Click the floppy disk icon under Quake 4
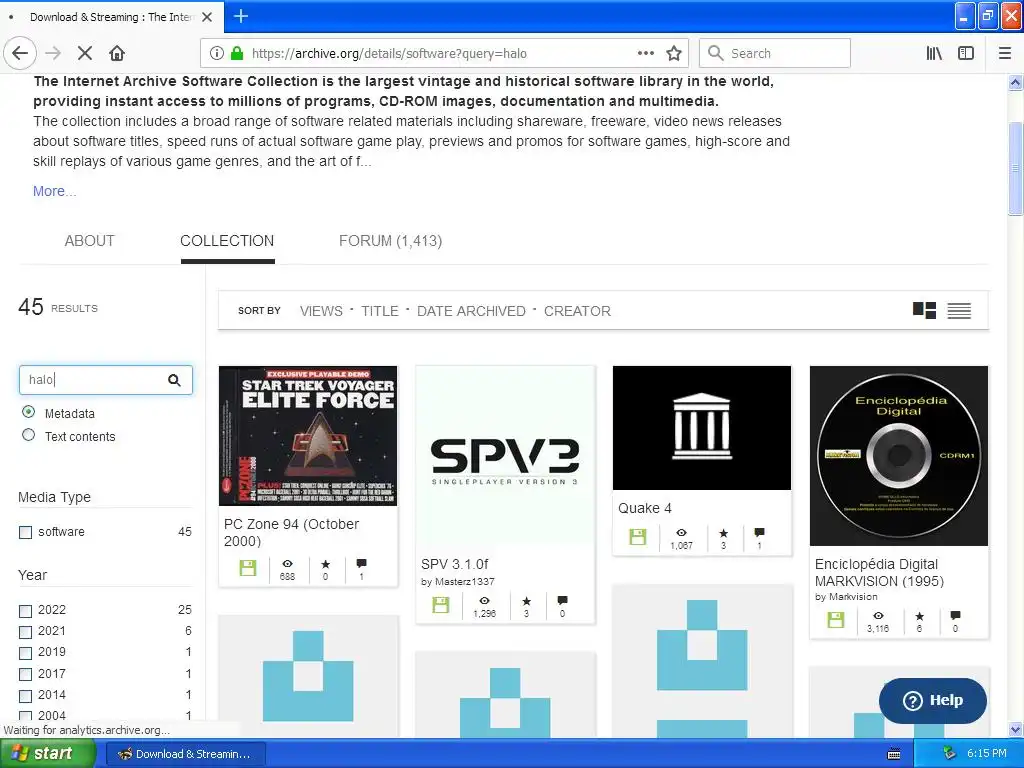 click(637, 537)
